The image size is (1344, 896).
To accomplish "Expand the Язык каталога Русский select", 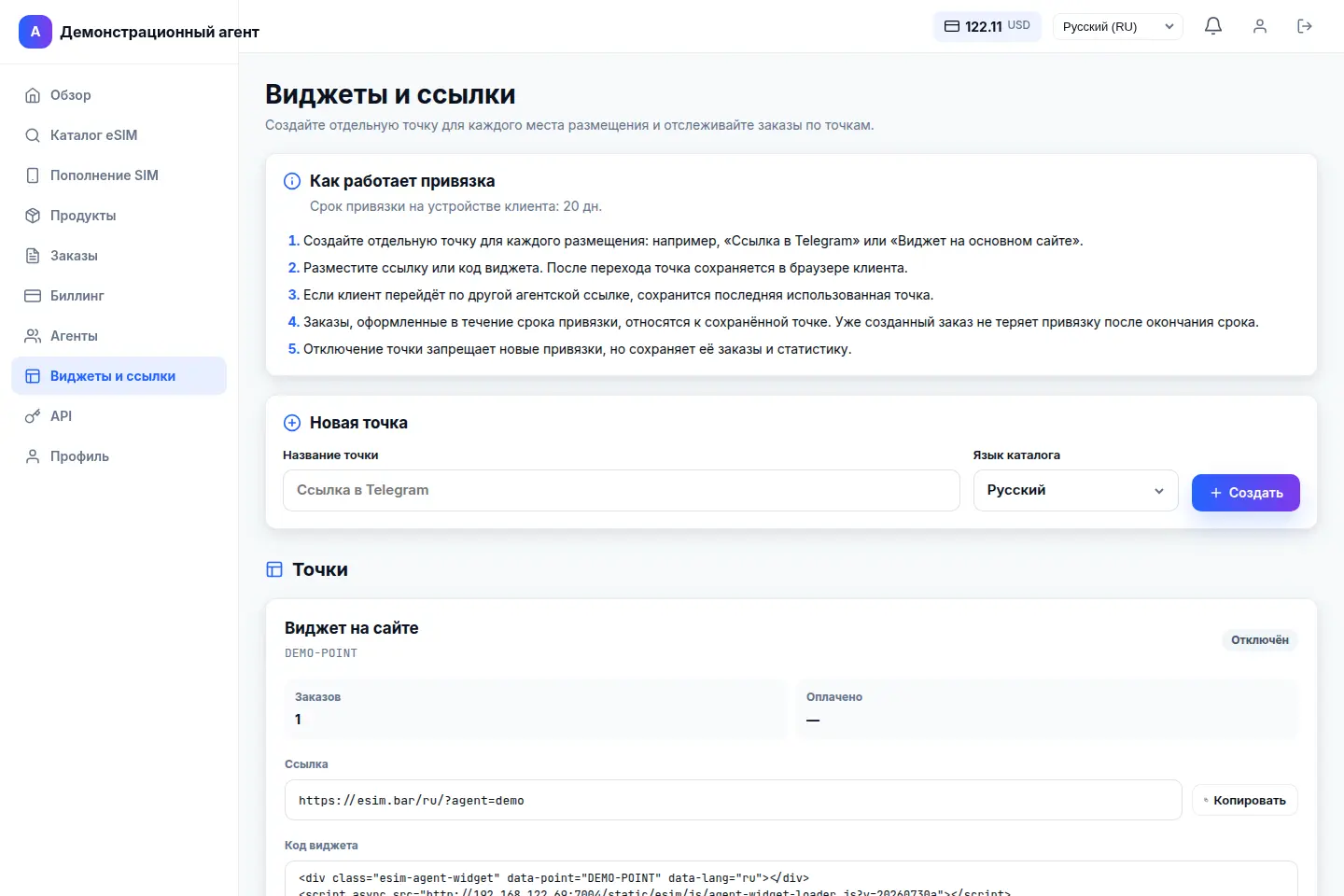I will 1076,490.
